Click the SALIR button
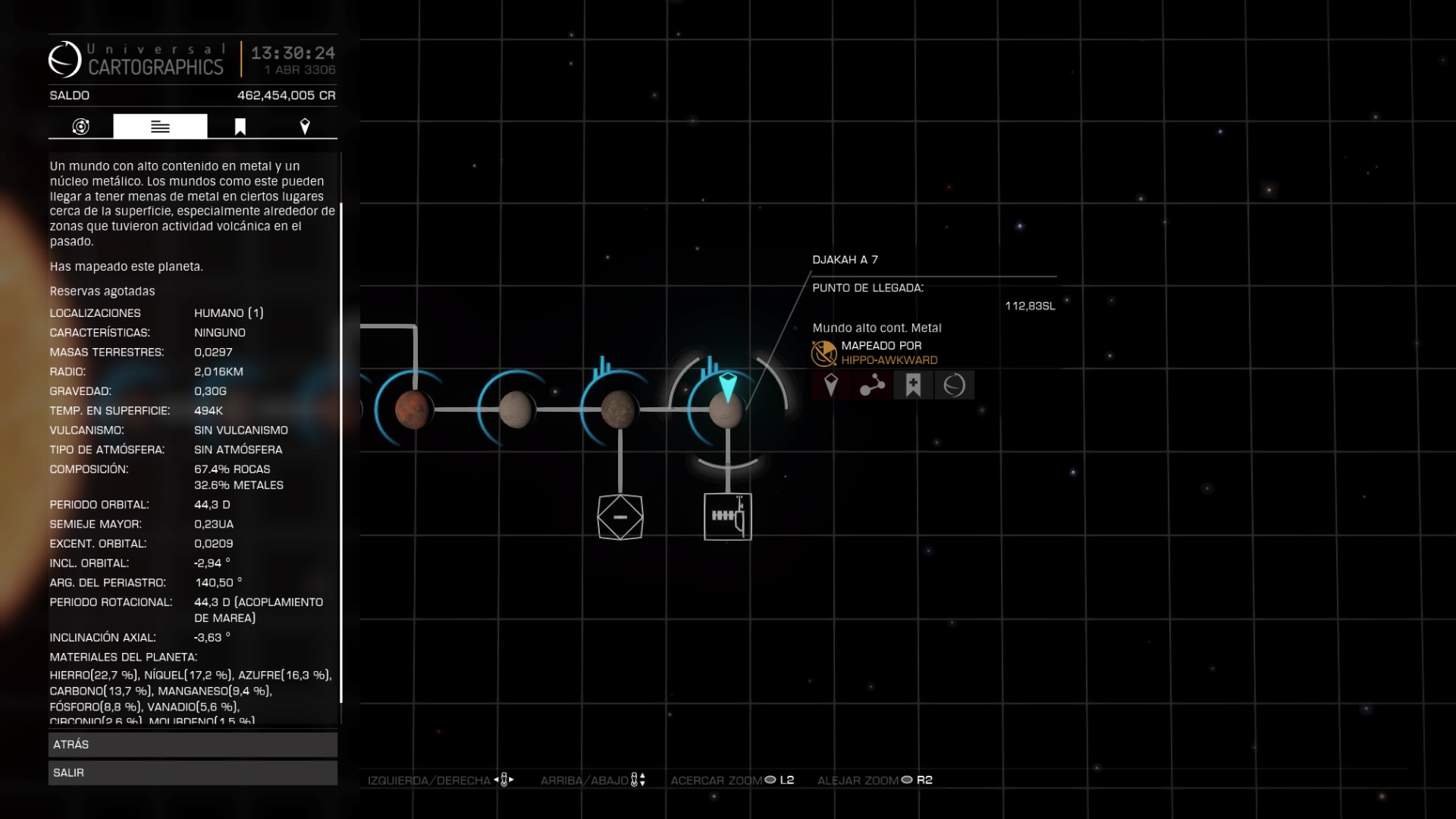Screen dimensions: 1456x819 [193, 773]
